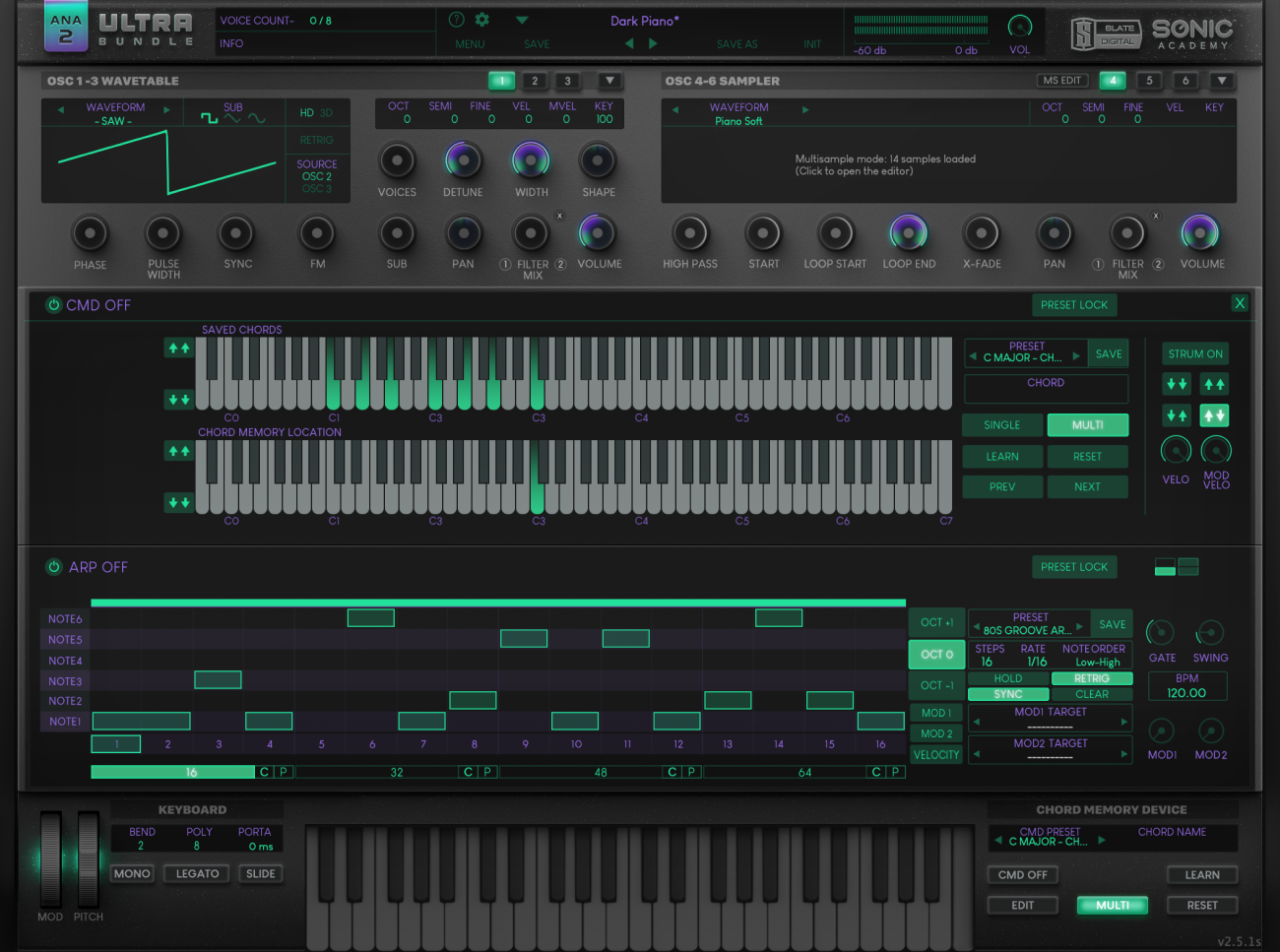Go to previous arp preset before 80S GROOVE

coord(974,626)
